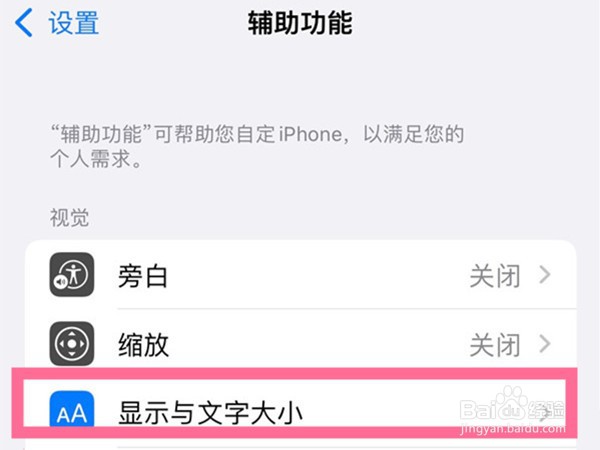The height and width of the screenshot is (450, 600).
Task: Select the 旁白 row label
Action: pyautogui.click(x=143, y=276)
